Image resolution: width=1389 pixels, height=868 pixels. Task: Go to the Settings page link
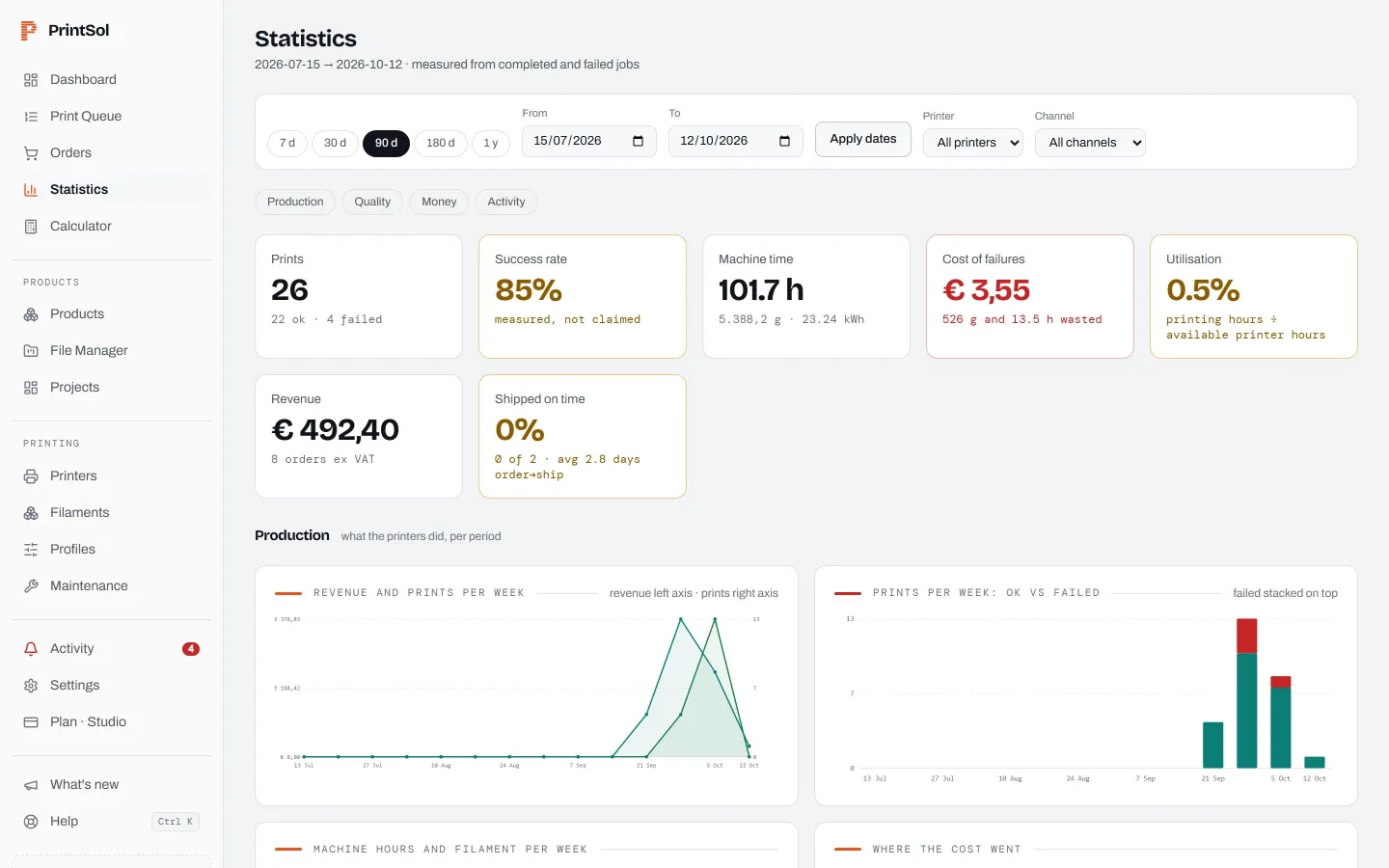pos(112,686)
